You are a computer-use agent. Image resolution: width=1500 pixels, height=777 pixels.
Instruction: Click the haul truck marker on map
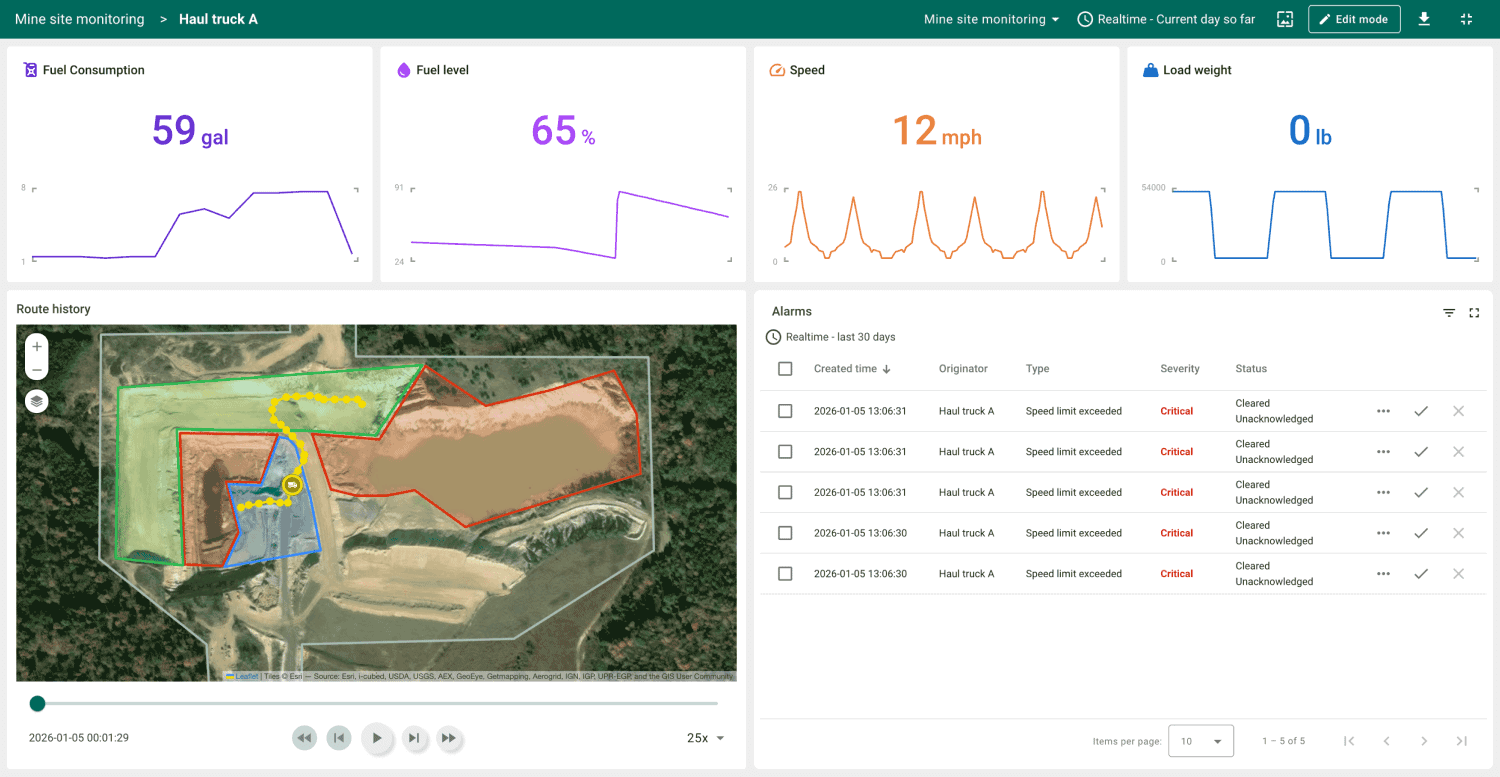(x=292, y=484)
